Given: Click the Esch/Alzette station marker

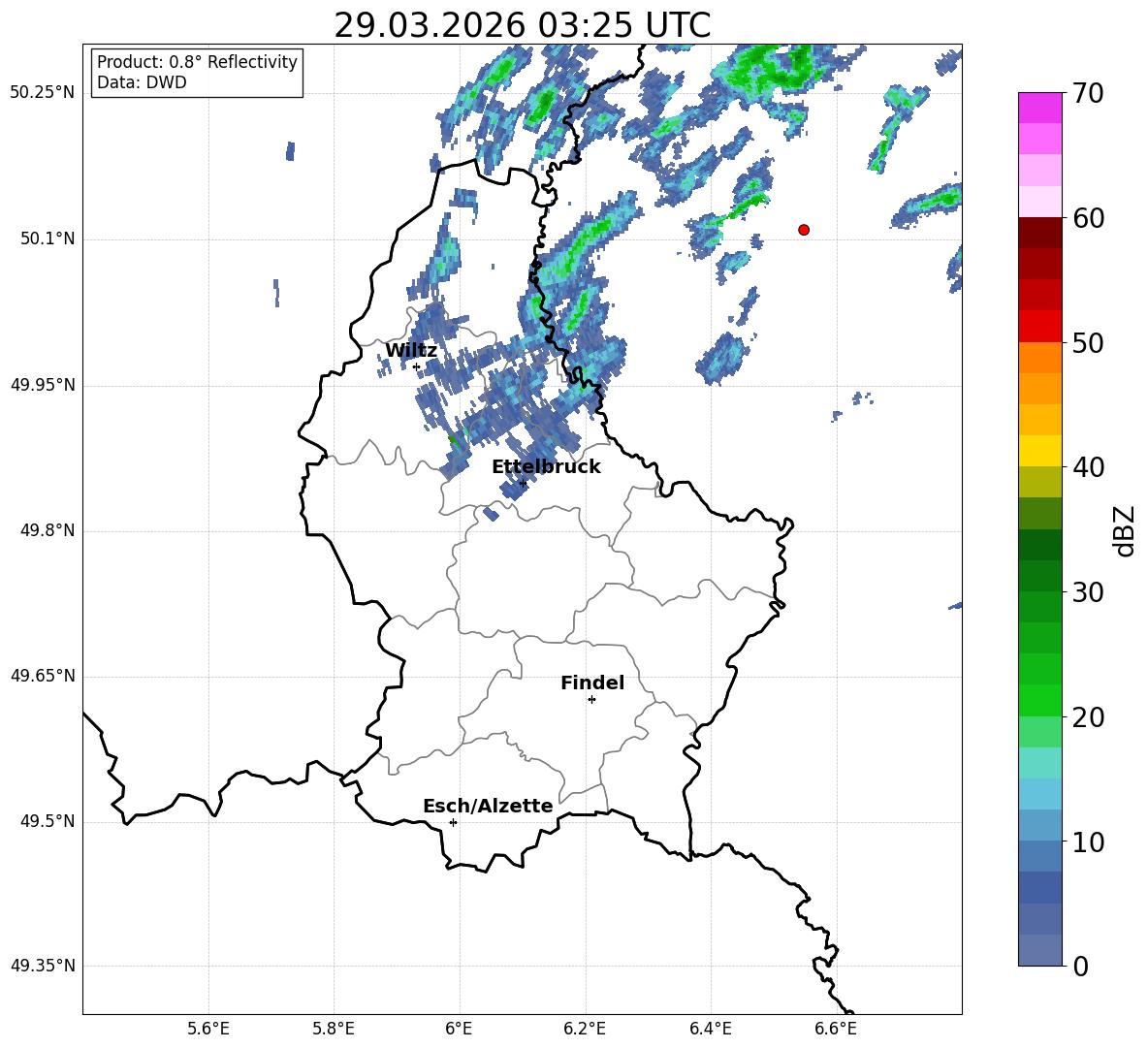Looking at the screenshot, I should (453, 822).
